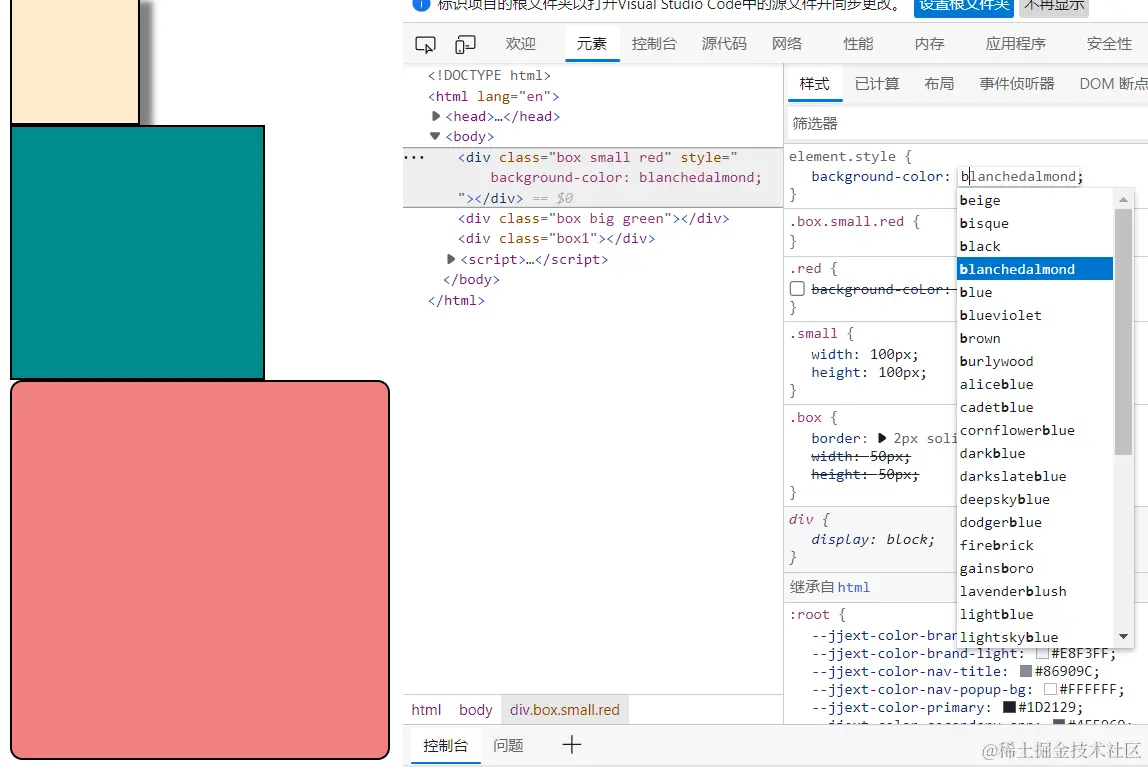This screenshot has width=1148, height=767.
Task: Expand the script element node
Action: tap(451, 259)
